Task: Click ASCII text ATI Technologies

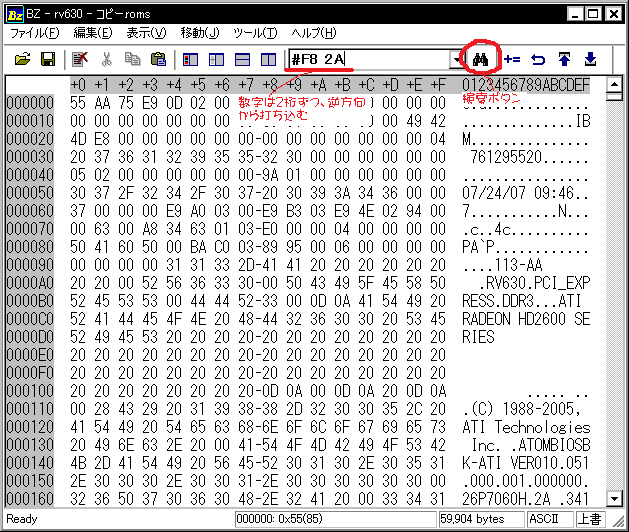Action: 526,427
